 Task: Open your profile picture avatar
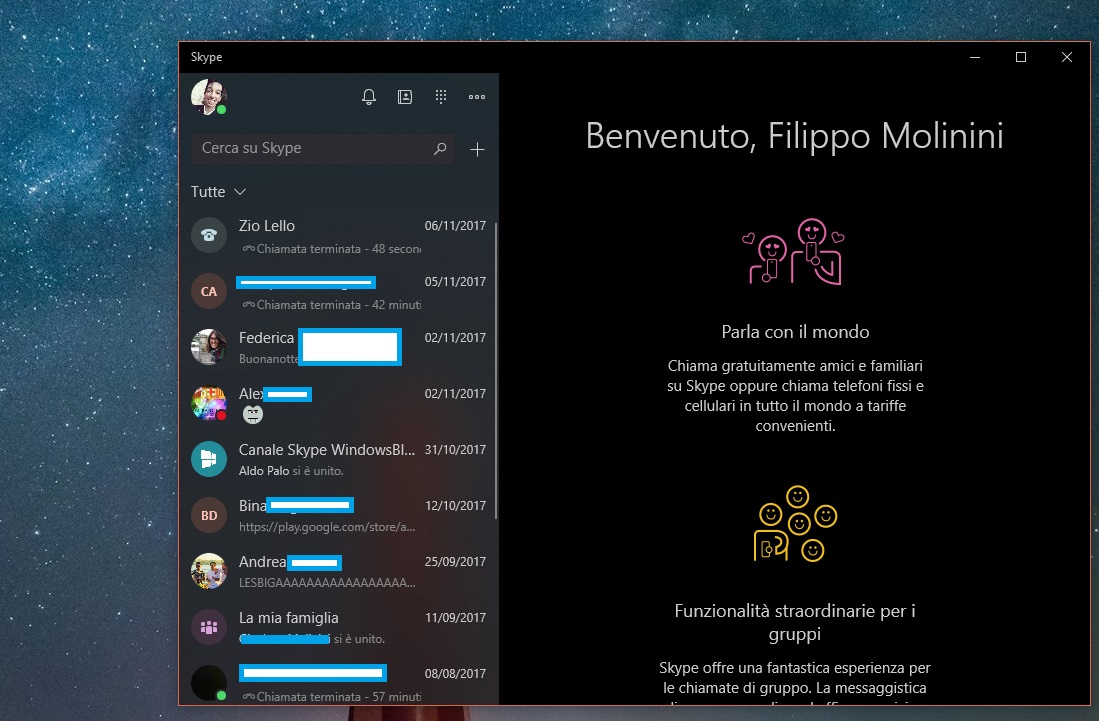tap(209, 97)
